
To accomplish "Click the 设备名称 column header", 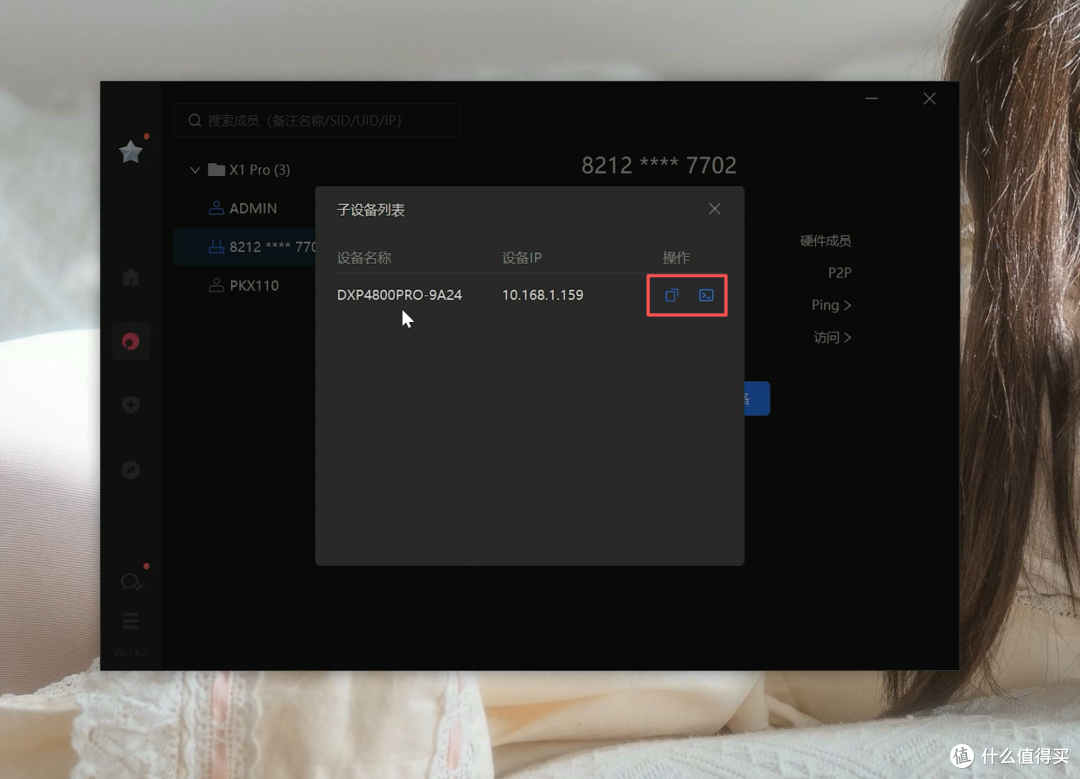I will [x=364, y=258].
